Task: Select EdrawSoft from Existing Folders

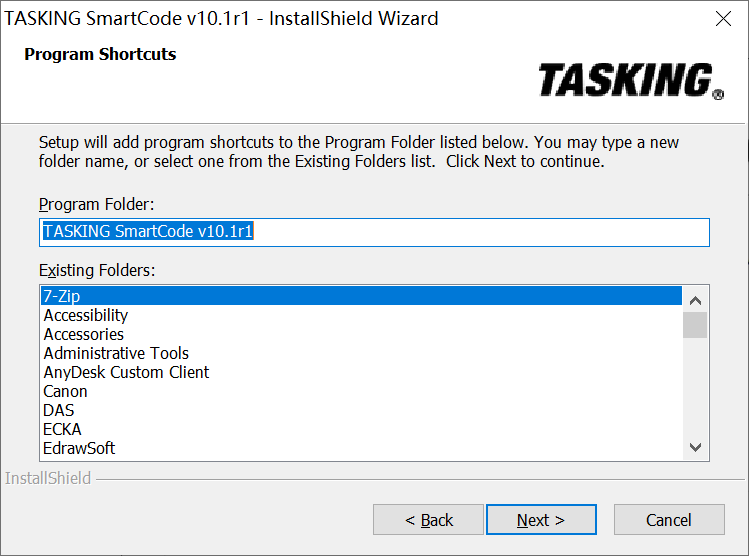Action: (x=79, y=448)
